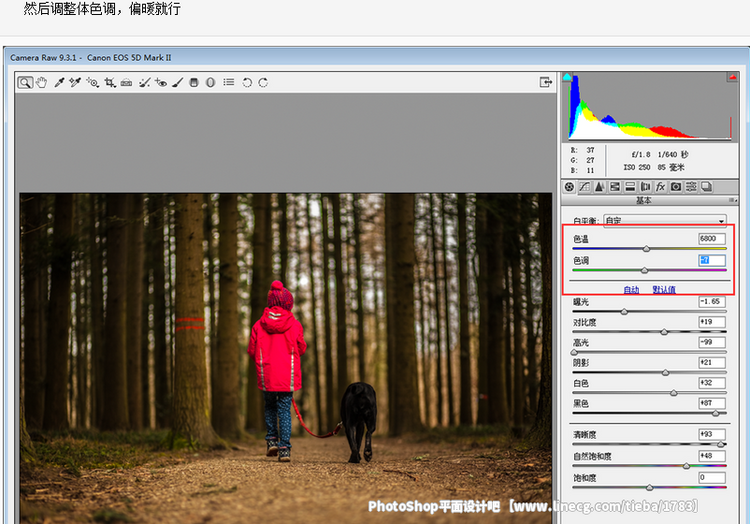
Task: Click the histogram graph
Action: [x=650, y=106]
